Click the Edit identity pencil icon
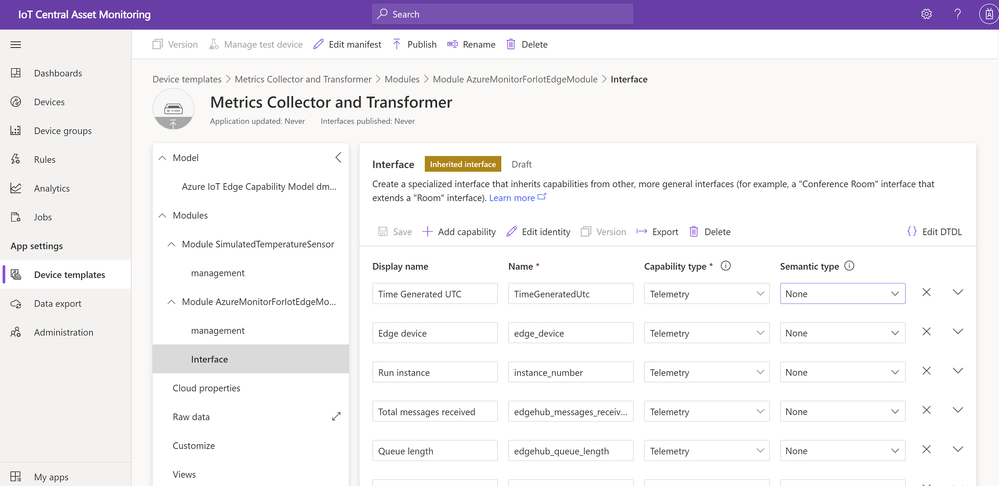Image resolution: width=999 pixels, height=486 pixels. tap(511, 232)
